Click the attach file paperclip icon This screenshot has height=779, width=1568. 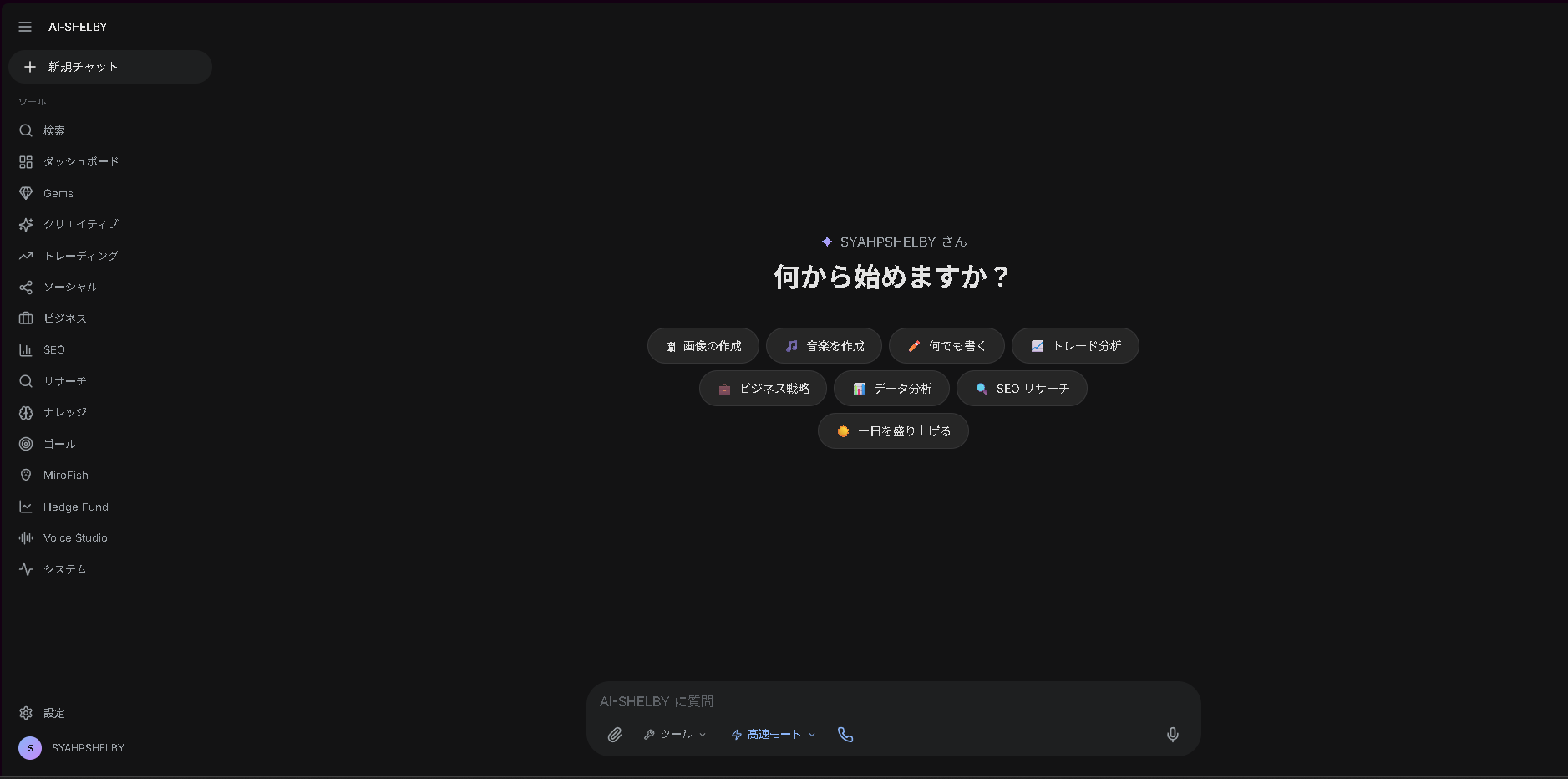[x=615, y=735]
